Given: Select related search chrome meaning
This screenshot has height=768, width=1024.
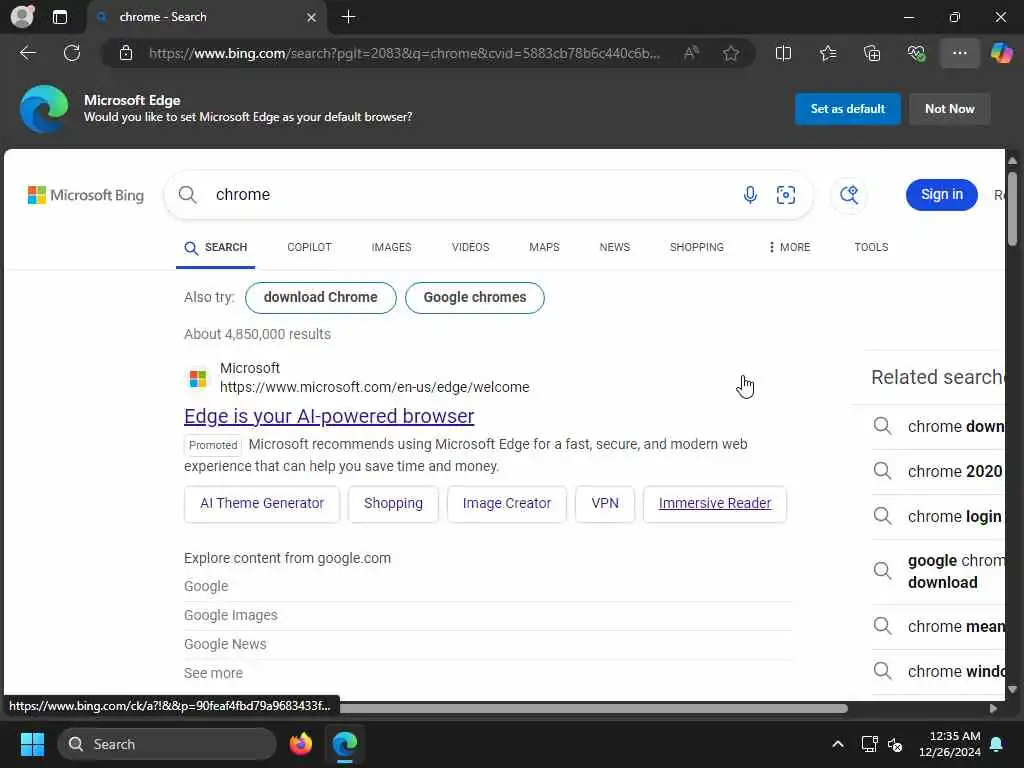Looking at the screenshot, I should coord(938,626).
